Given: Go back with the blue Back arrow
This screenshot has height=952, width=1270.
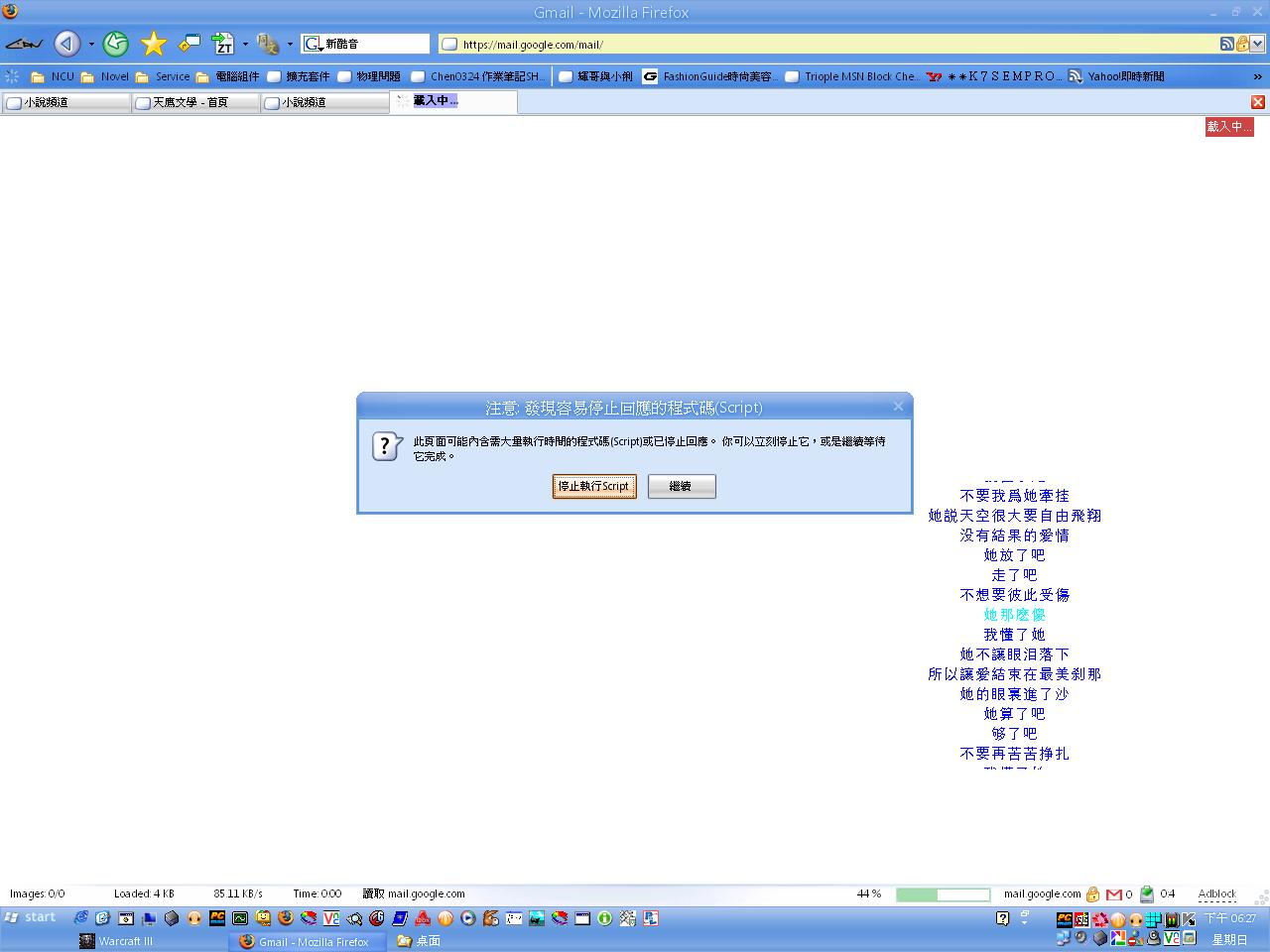Looking at the screenshot, I should pyautogui.click(x=66, y=44).
